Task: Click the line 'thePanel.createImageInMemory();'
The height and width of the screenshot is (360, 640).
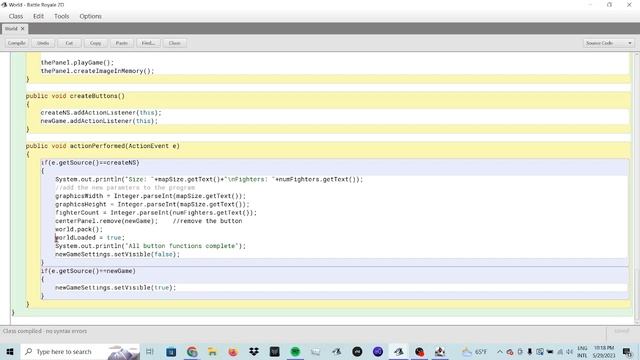Action: click(97, 71)
